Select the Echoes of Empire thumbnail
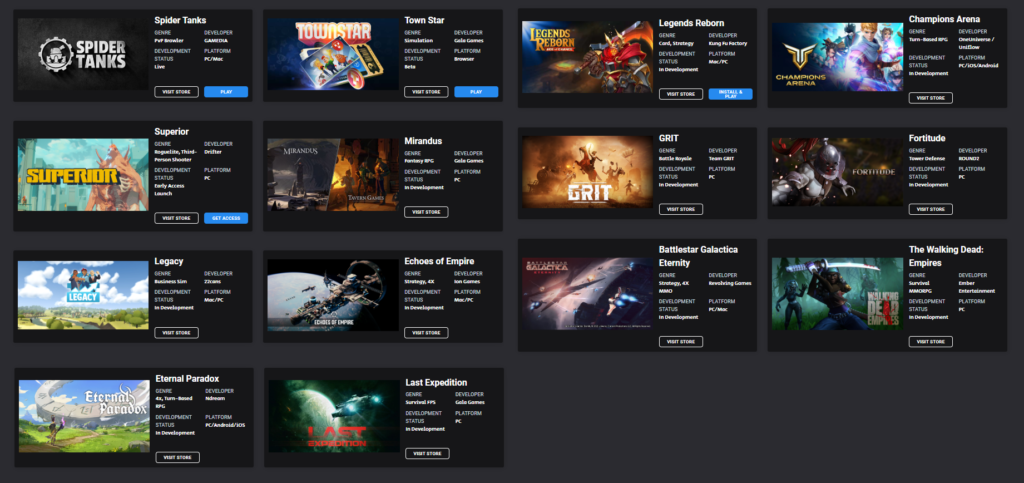1024x483 pixels. [x=333, y=295]
